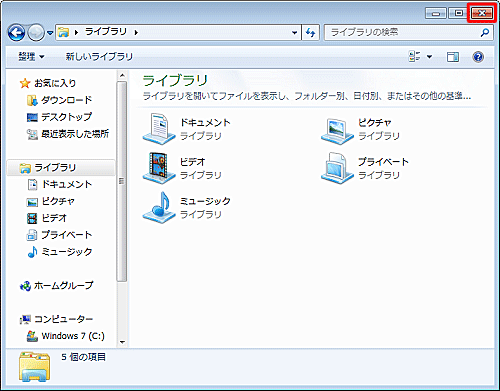Create a library with 新しいライブラリ
The image size is (500, 391).
tap(99, 57)
